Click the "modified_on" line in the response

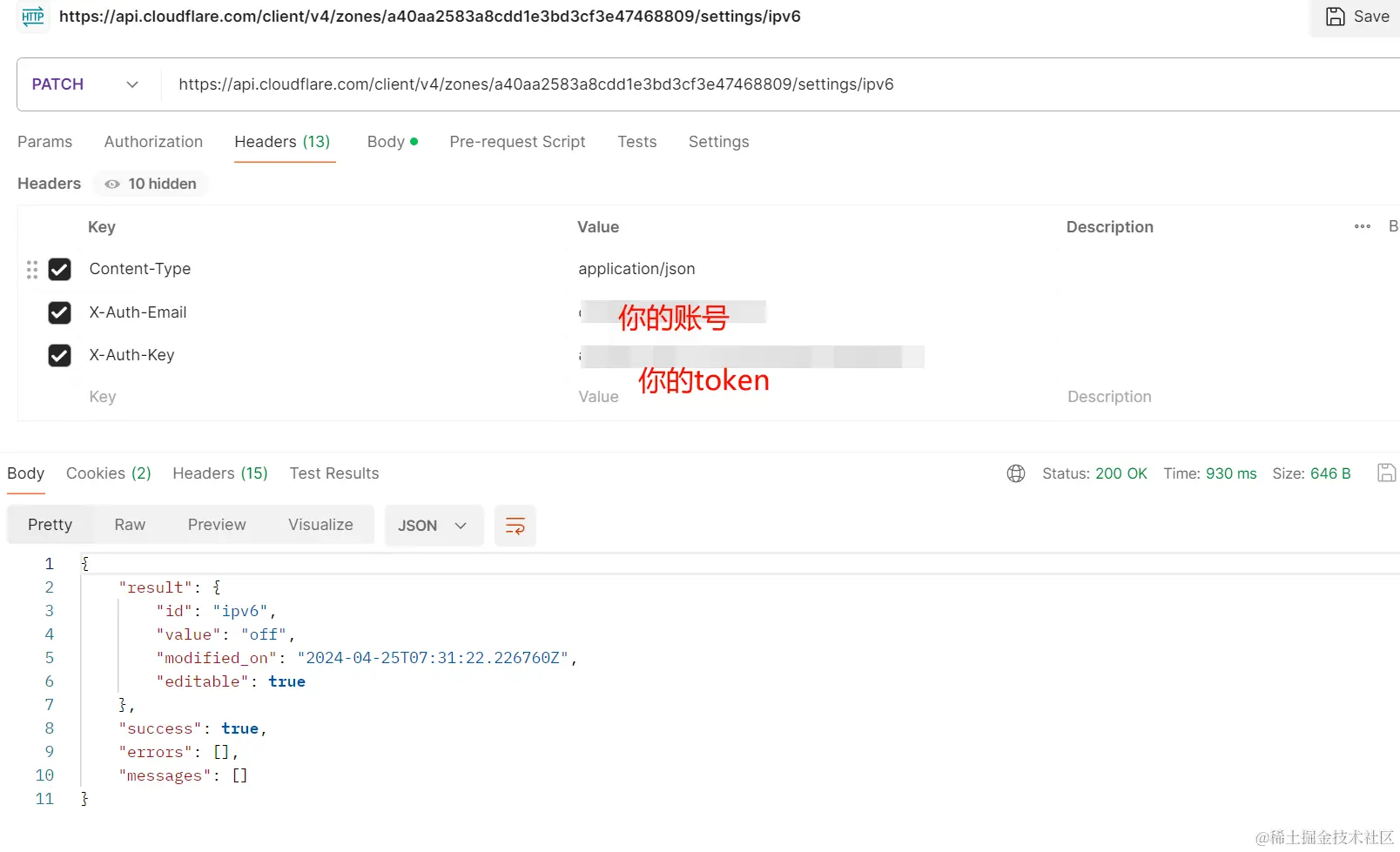(x=367, y=658)
